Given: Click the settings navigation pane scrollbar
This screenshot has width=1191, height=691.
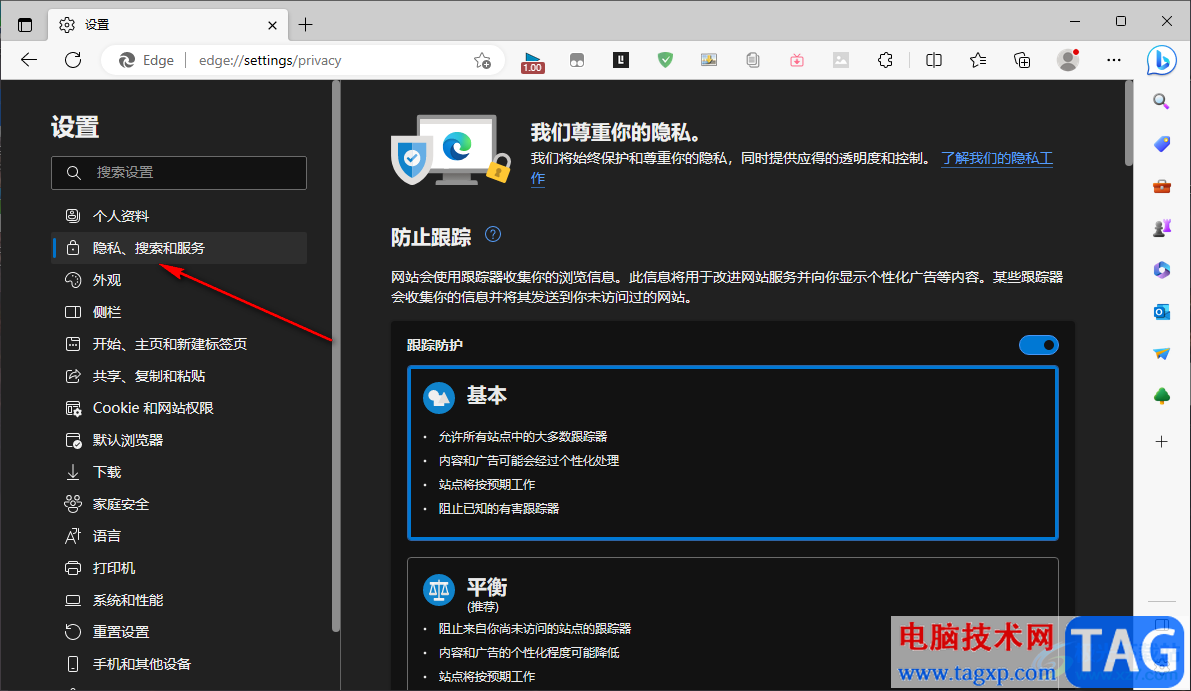Looking at the screenshot, I should tap(336, 357).
